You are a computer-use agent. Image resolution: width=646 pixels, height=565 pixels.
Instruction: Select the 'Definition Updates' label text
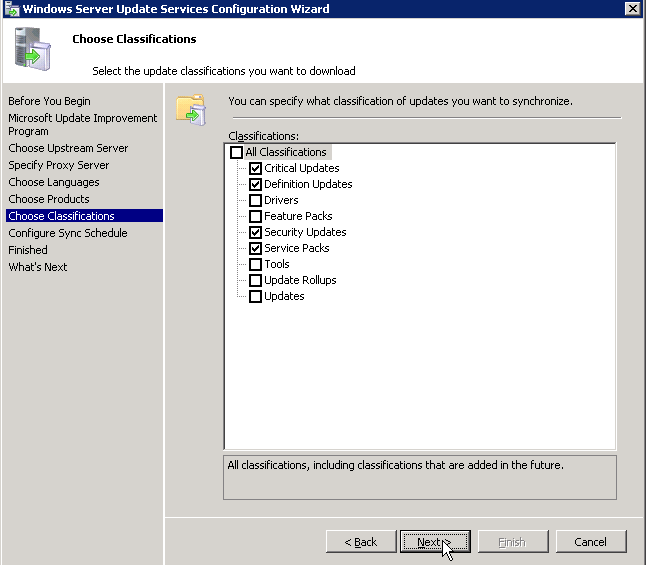click(308, 184)
